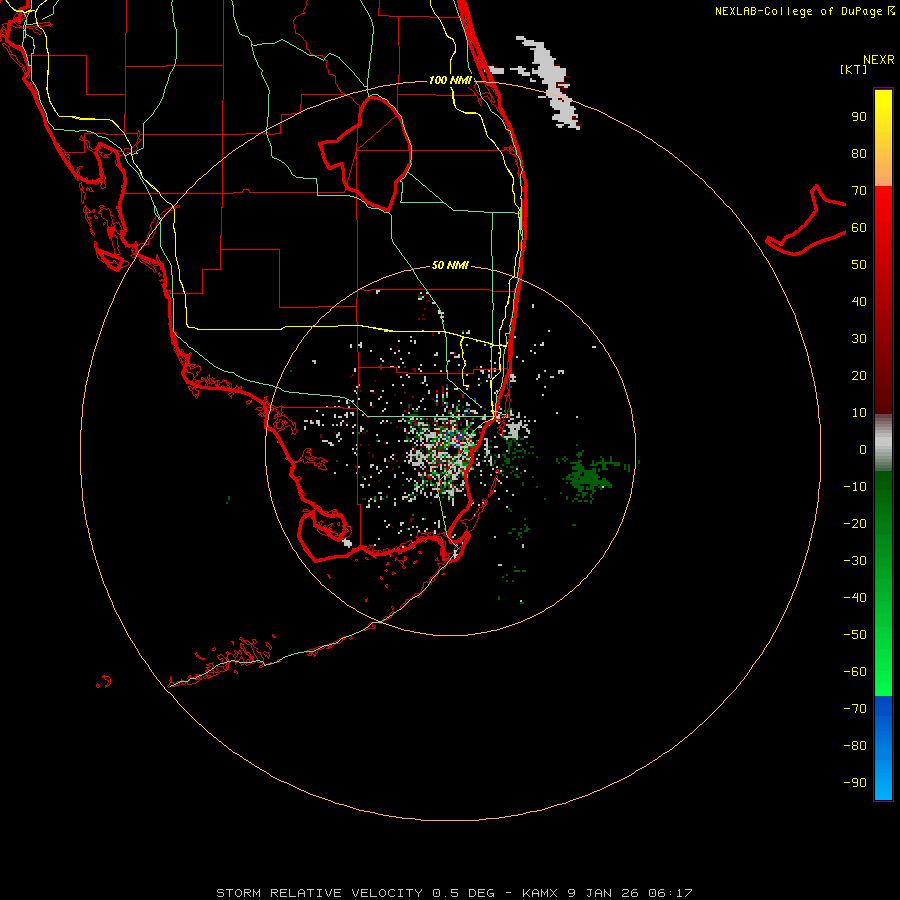Click the large green velocity patch offshore
The height and width of the screenshot is (900, 900).
(587, 478)
